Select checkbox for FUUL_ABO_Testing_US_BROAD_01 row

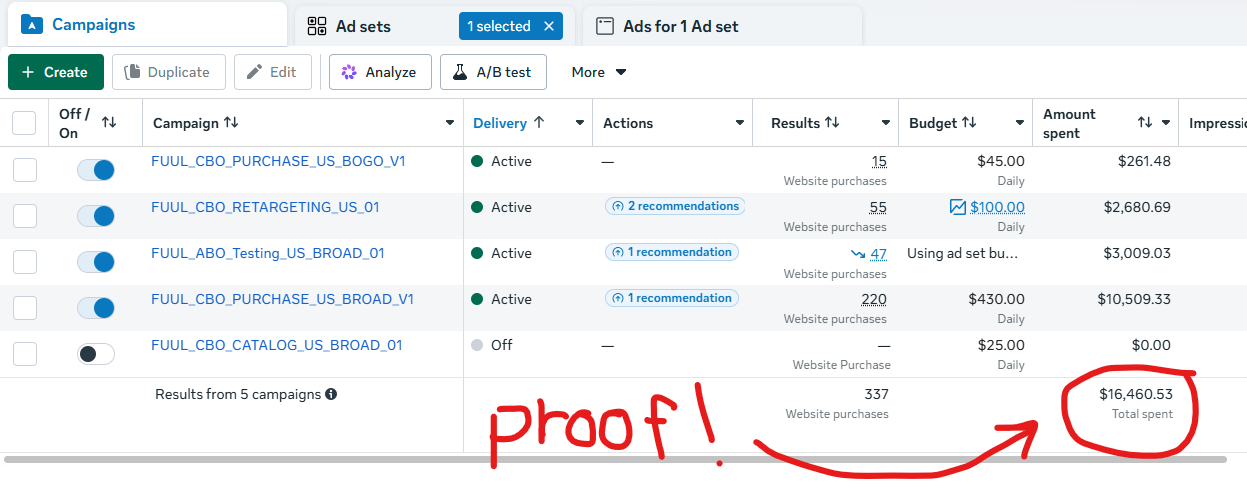pyautogui.click(x=25, y=262)
